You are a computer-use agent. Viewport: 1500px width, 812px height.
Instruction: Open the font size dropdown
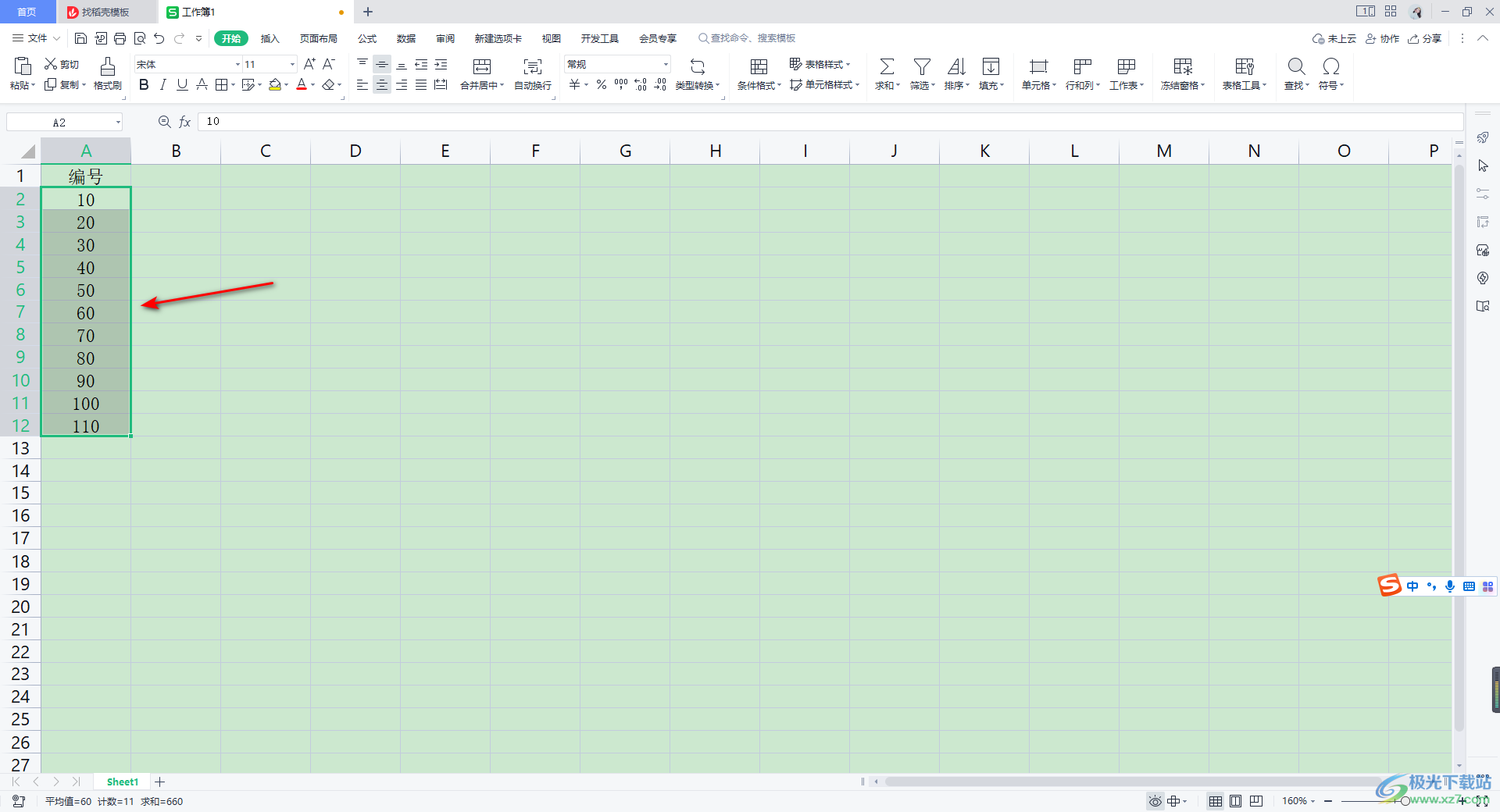tap(292, 64)
